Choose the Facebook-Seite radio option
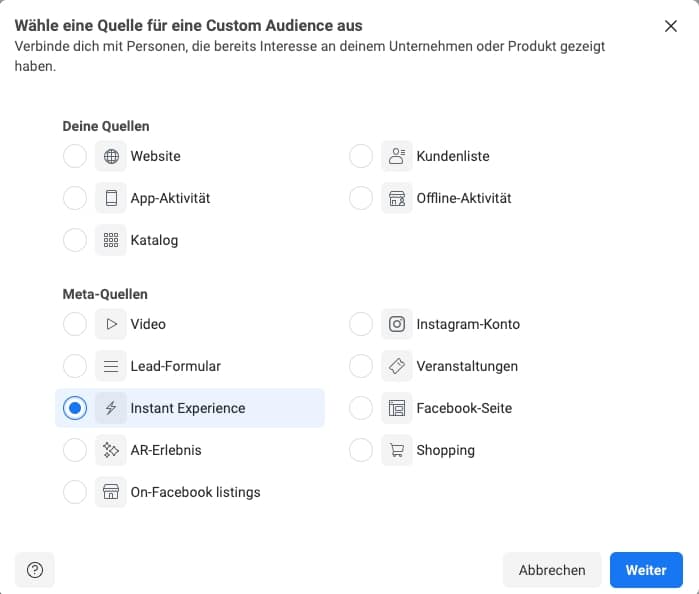699x594 pixels. pyautogui.click(x=361, y=409)
